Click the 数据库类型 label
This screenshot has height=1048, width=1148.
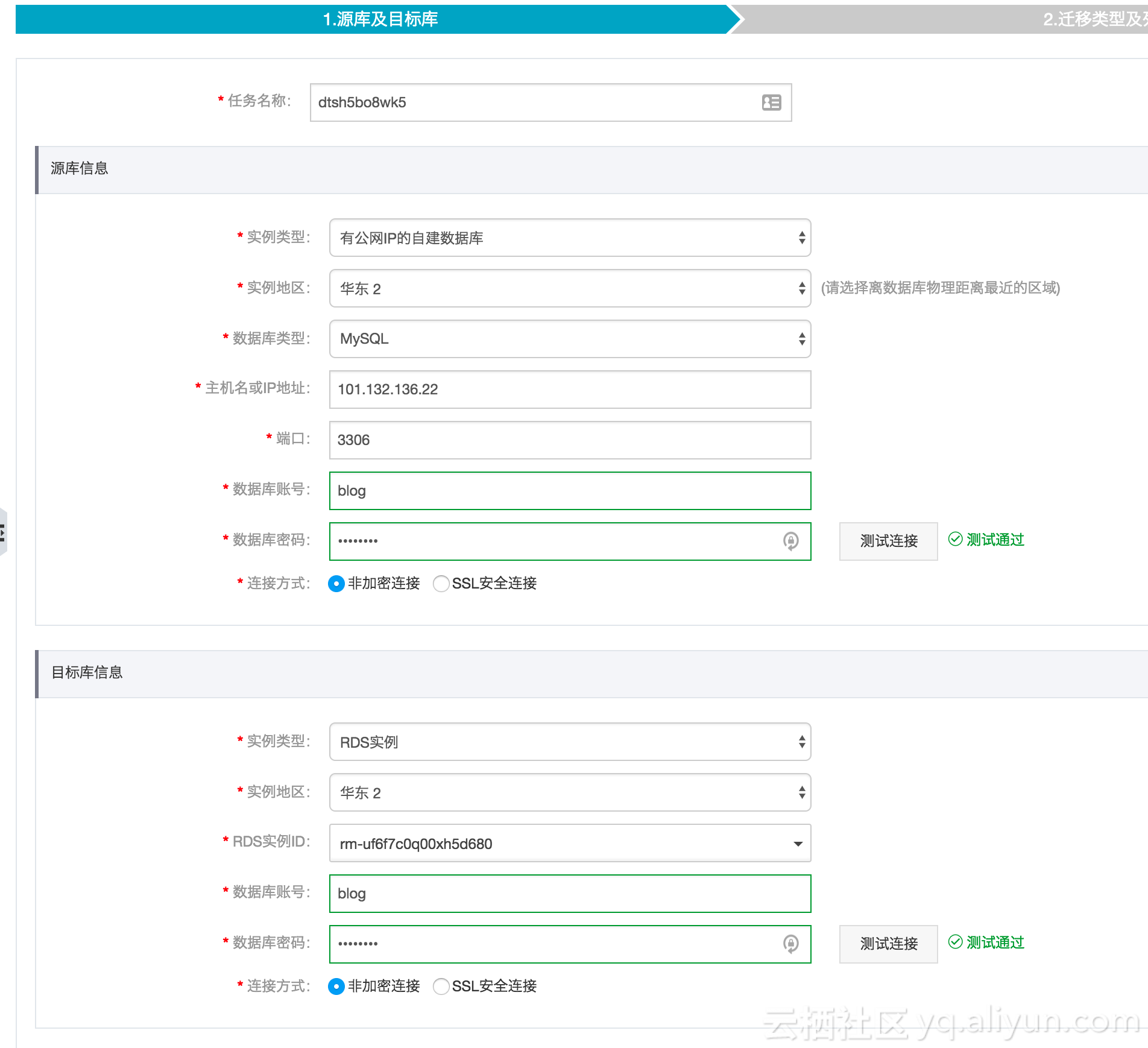tap(271, 338)
